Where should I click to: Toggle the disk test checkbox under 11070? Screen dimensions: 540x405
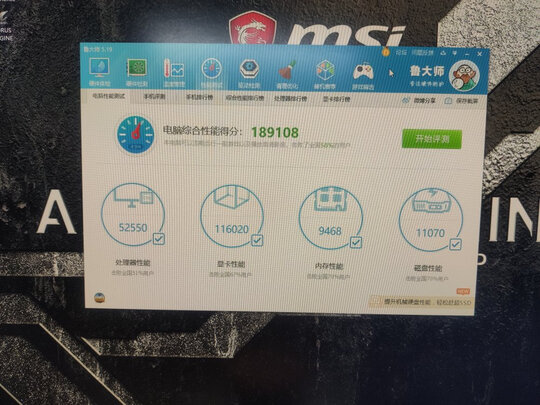point(455,245)
